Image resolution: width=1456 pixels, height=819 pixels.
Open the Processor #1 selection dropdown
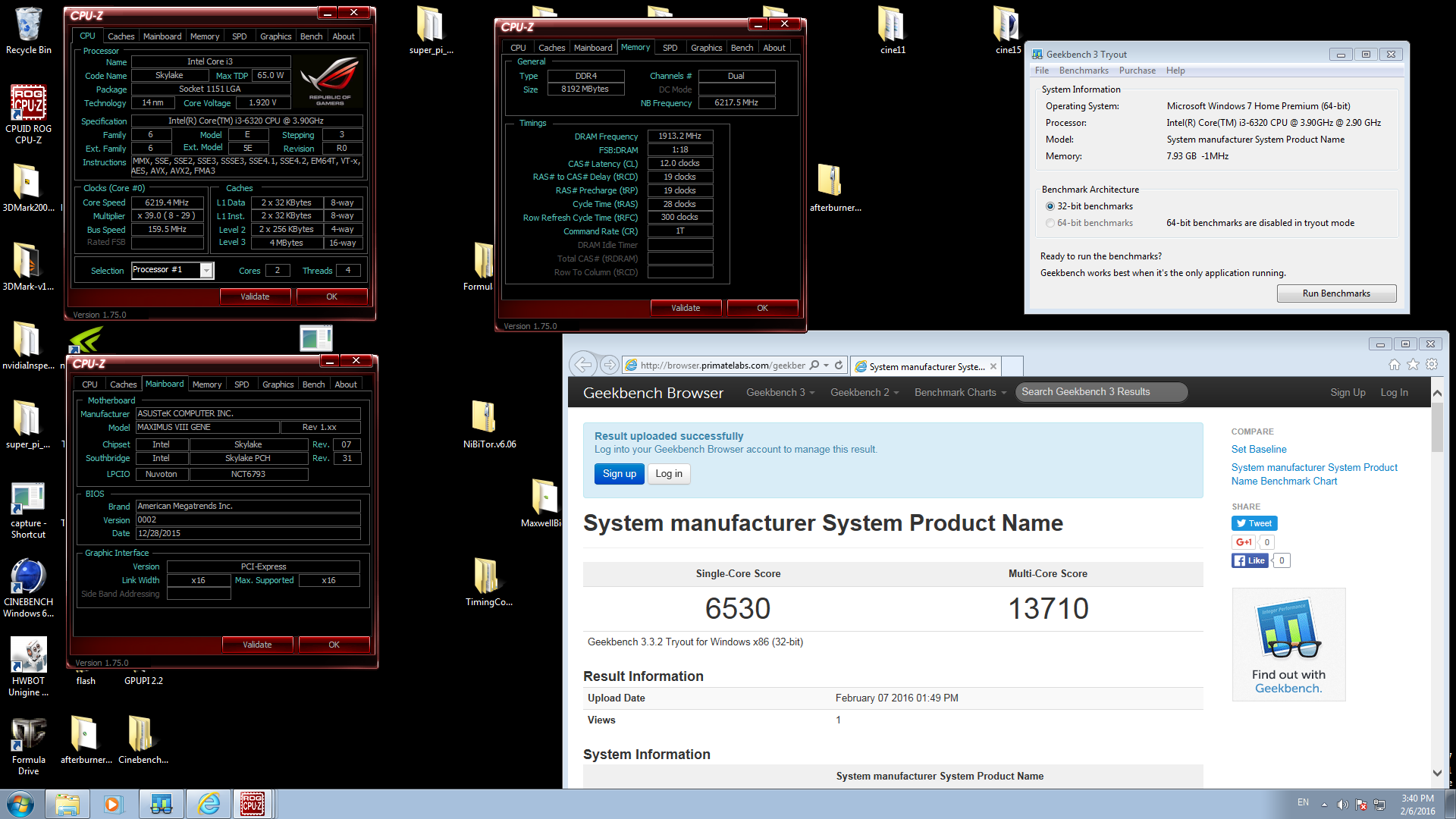(x=206, y=270)
